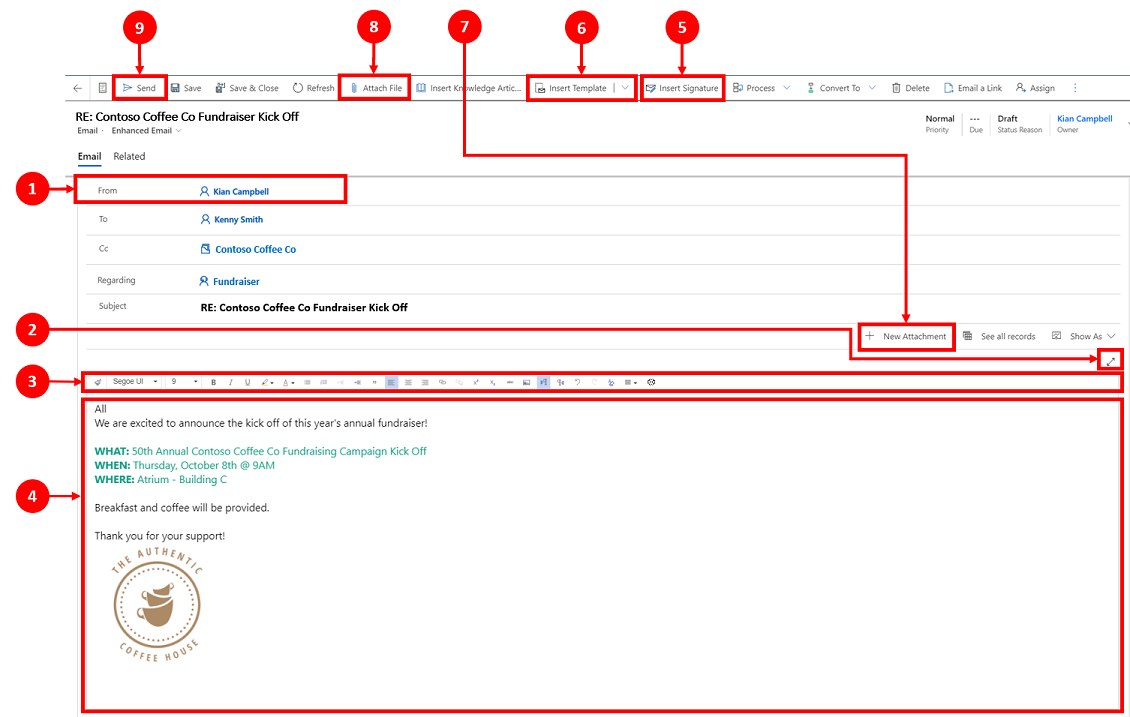Toggle right-to-left text direction
Screen dimensions: 1130x717
click(561, 382)
